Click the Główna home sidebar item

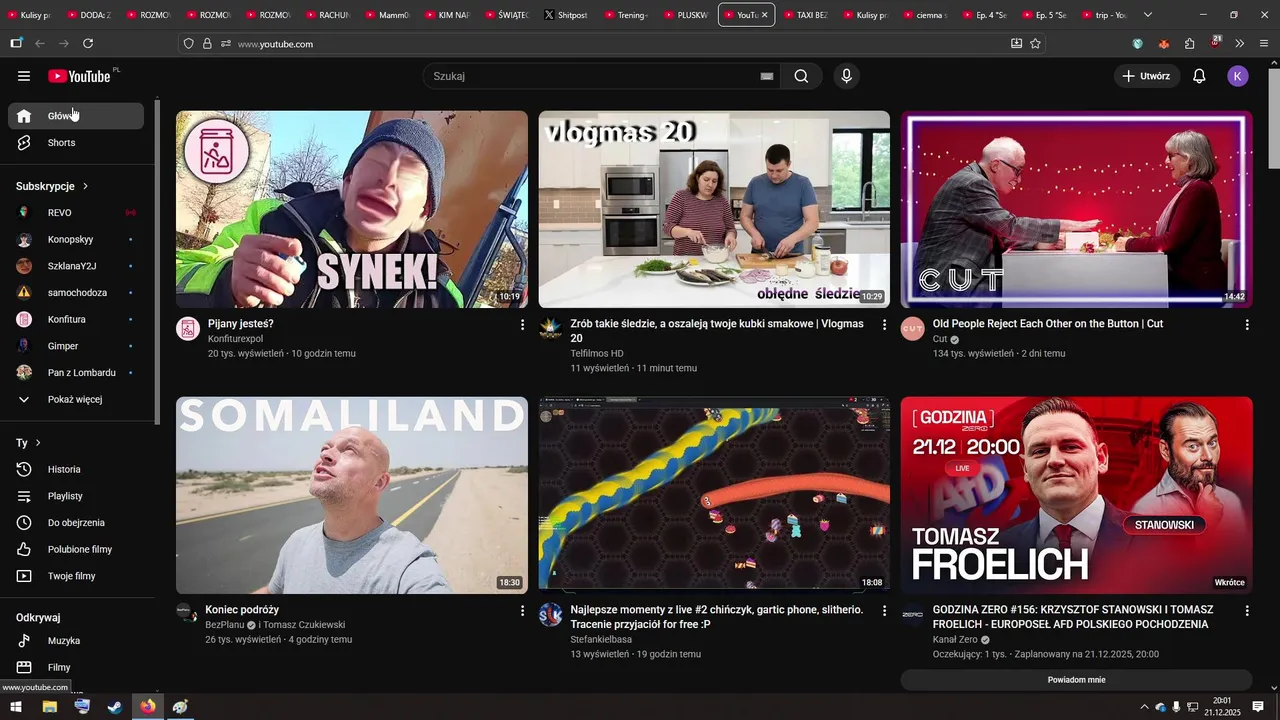76,116
